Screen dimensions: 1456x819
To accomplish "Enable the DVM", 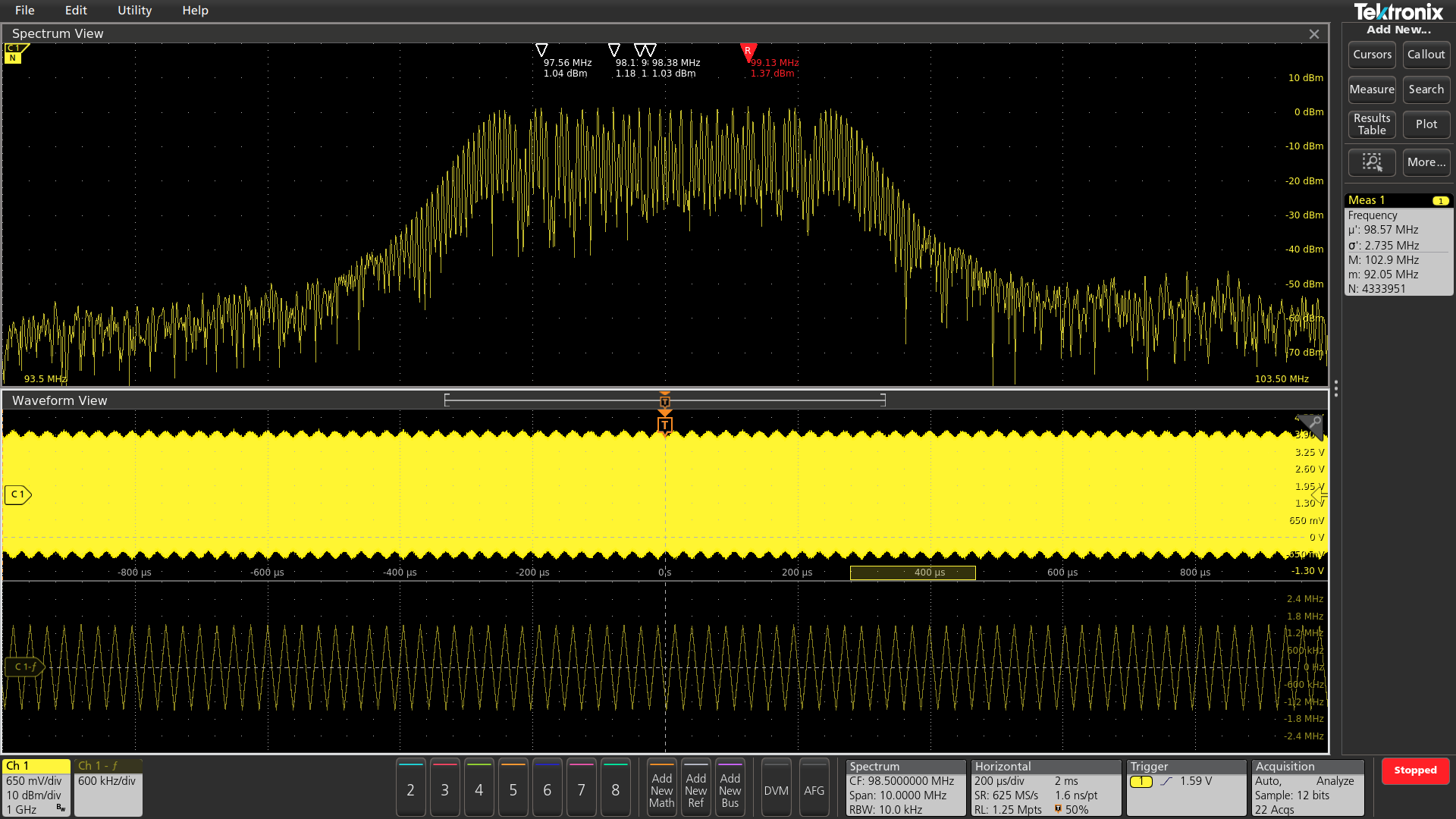I will pyautogui.click(x=776, y=787).
